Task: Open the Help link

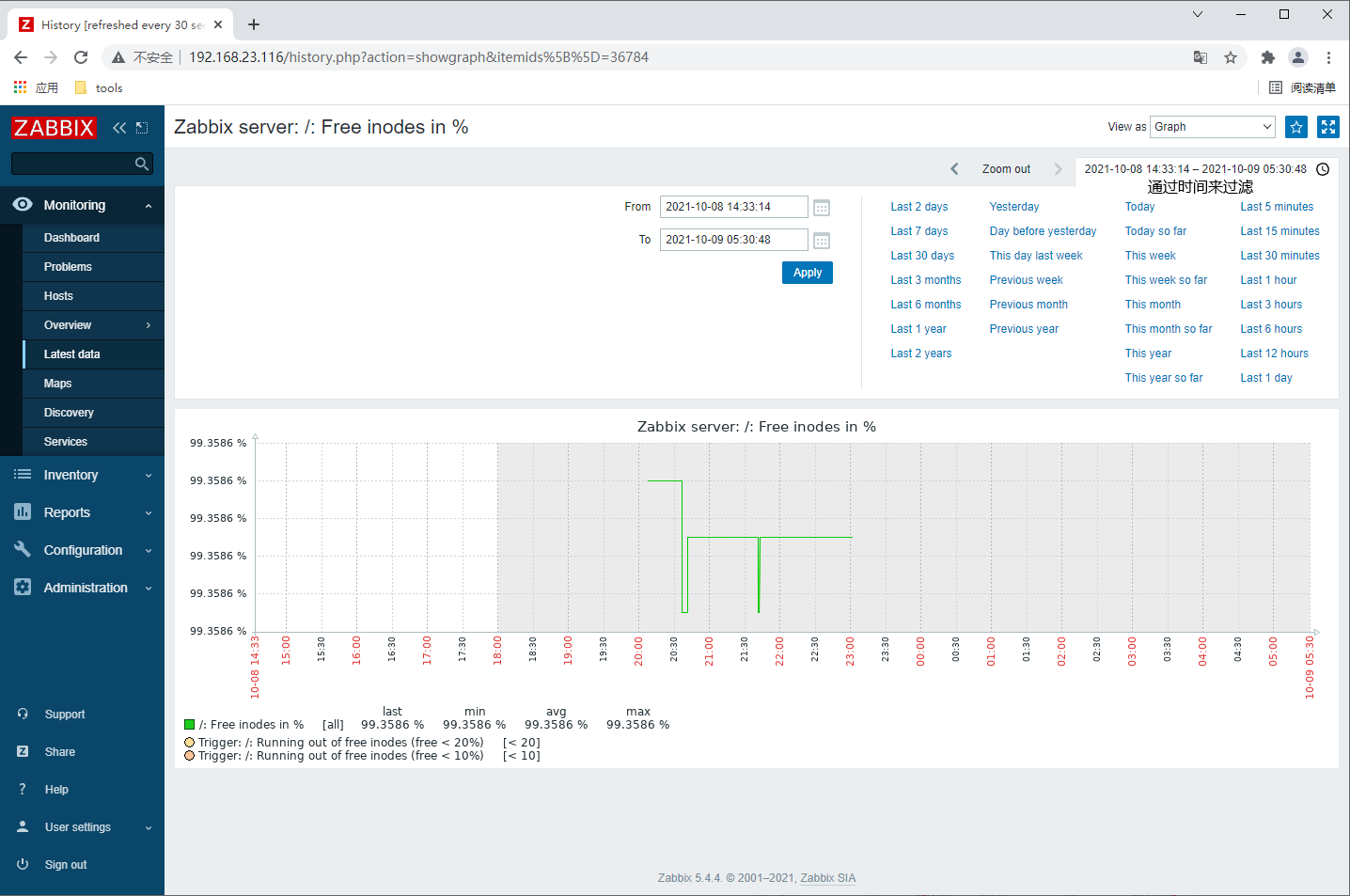Action: [56, 790]
